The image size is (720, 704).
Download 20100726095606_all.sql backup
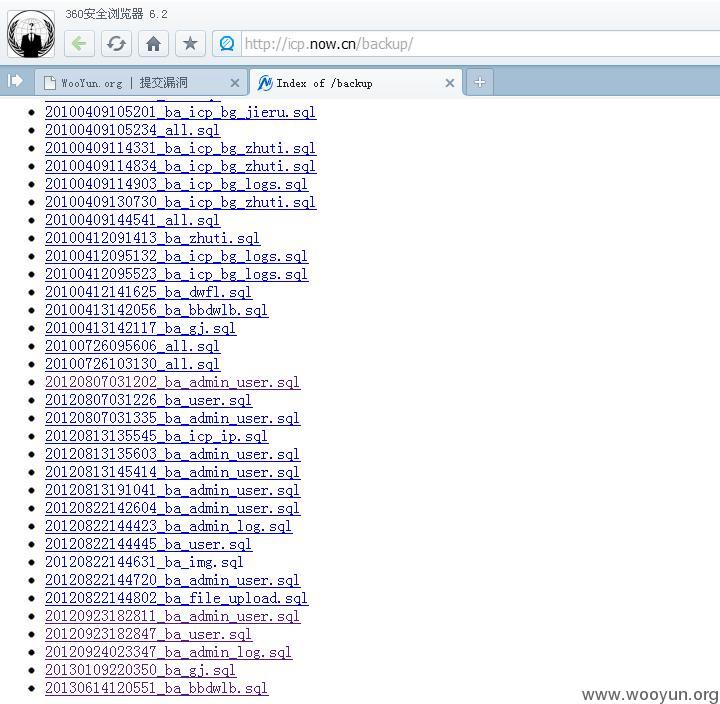coord(132,346)
